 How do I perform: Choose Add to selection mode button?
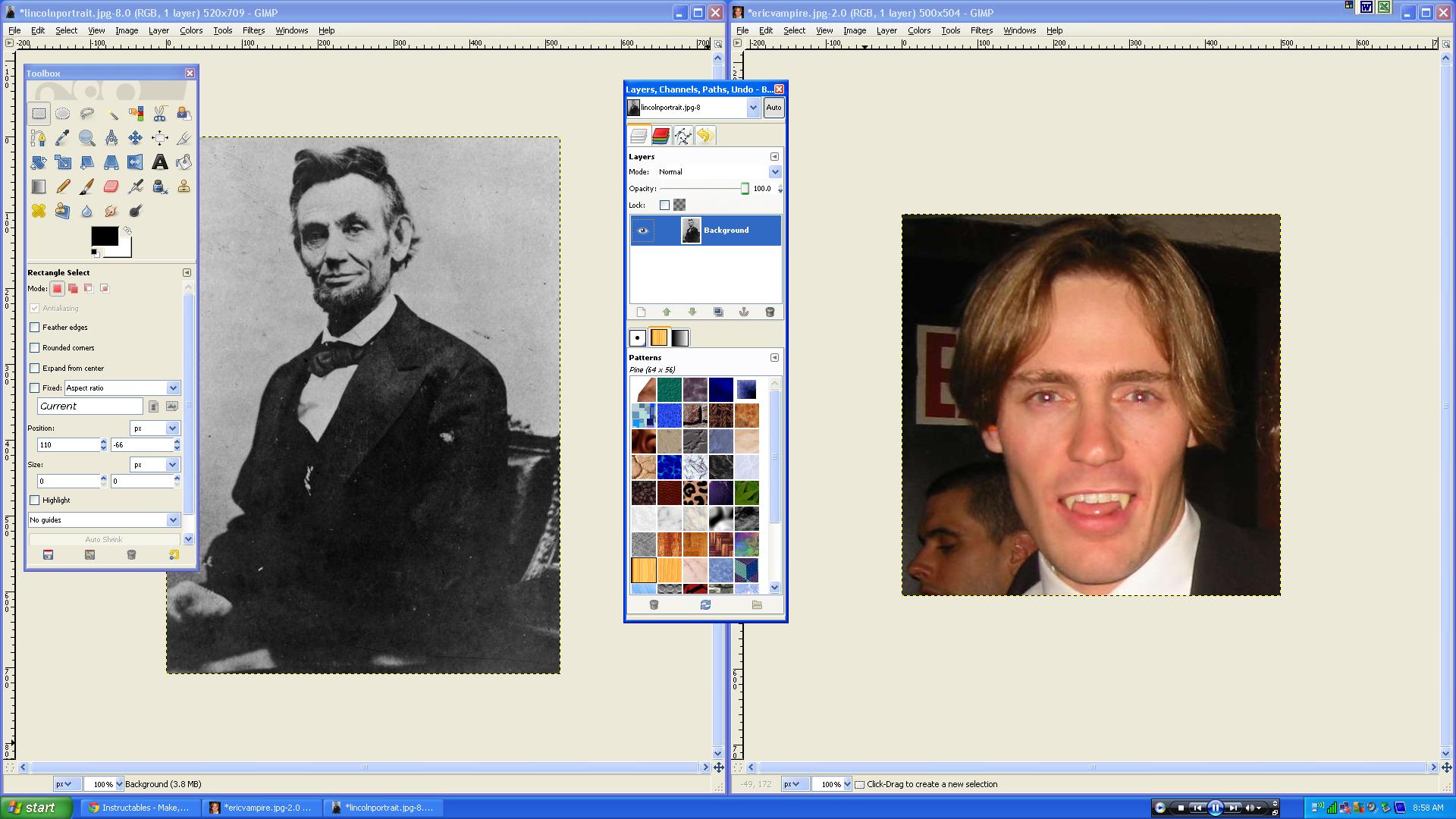(x=73, y=289)
